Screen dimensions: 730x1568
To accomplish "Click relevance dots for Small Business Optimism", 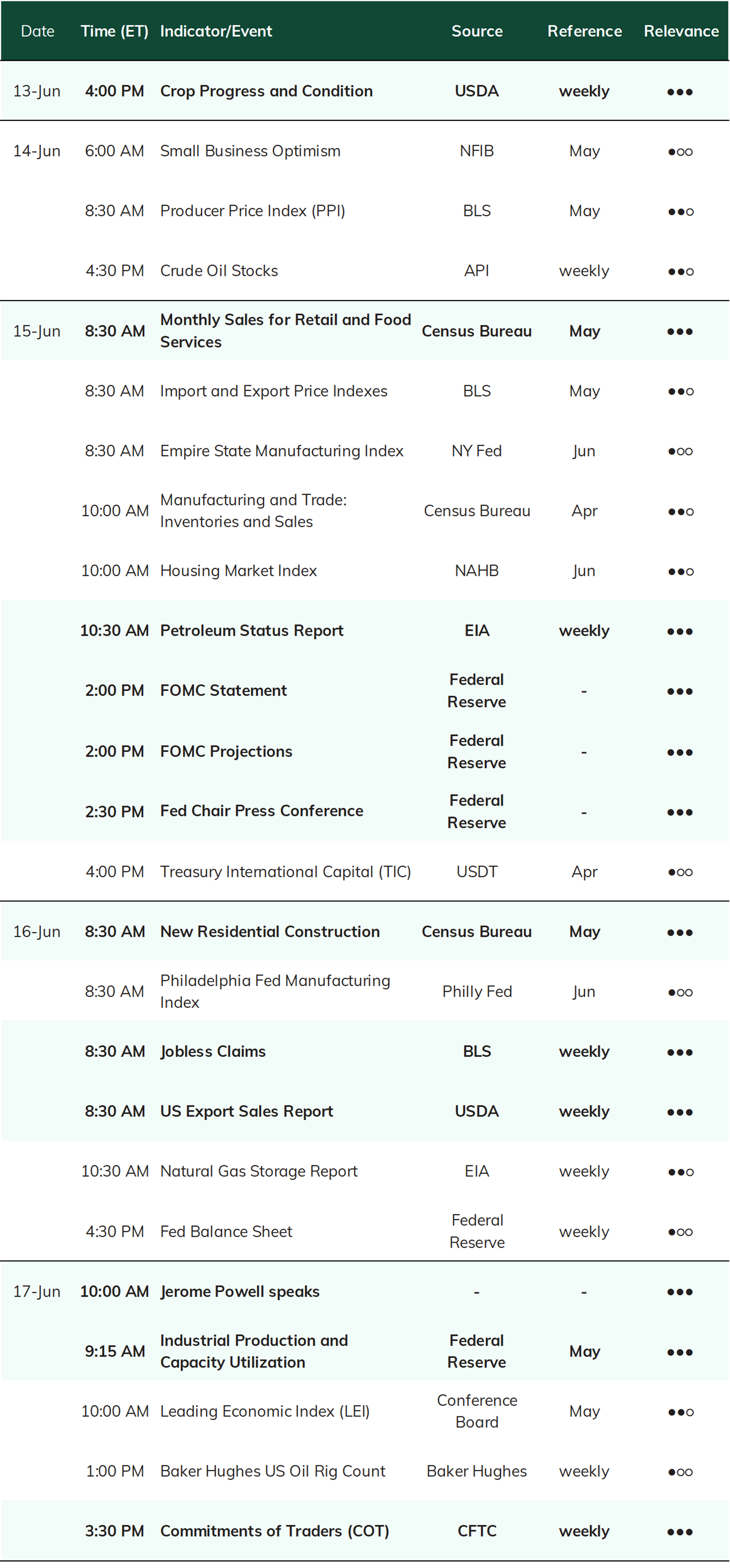I will point(680,151).
